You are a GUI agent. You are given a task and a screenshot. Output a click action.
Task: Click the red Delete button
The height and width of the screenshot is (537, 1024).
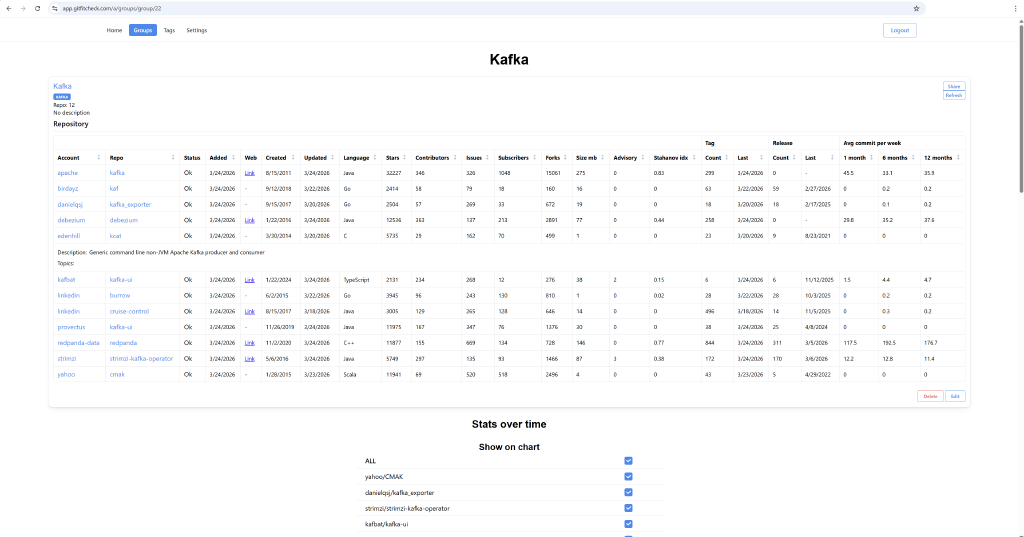click(x=930, y=397)
